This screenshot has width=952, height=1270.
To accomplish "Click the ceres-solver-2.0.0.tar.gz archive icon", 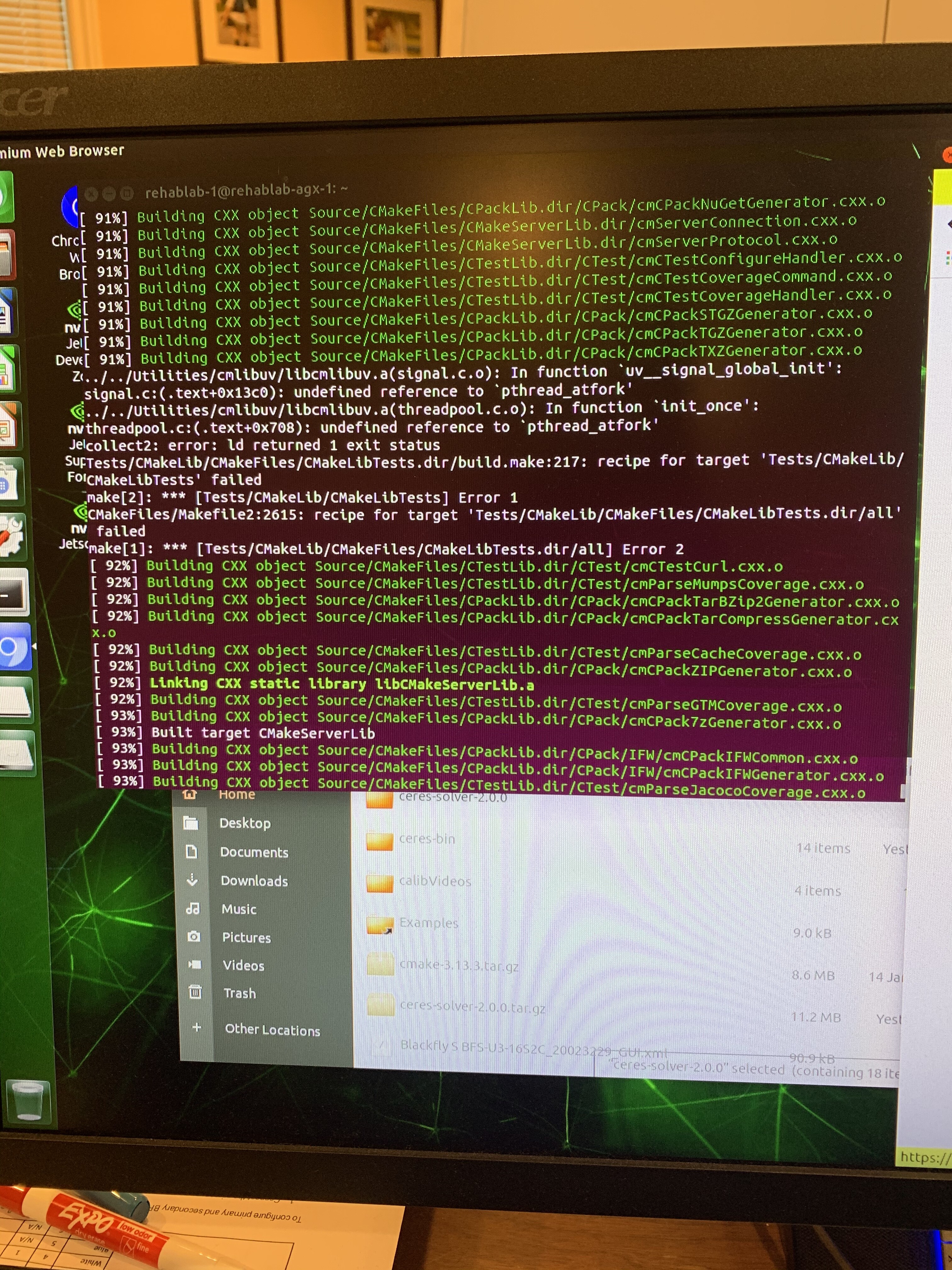I will pyautogui.click(x=381, y=1006).
